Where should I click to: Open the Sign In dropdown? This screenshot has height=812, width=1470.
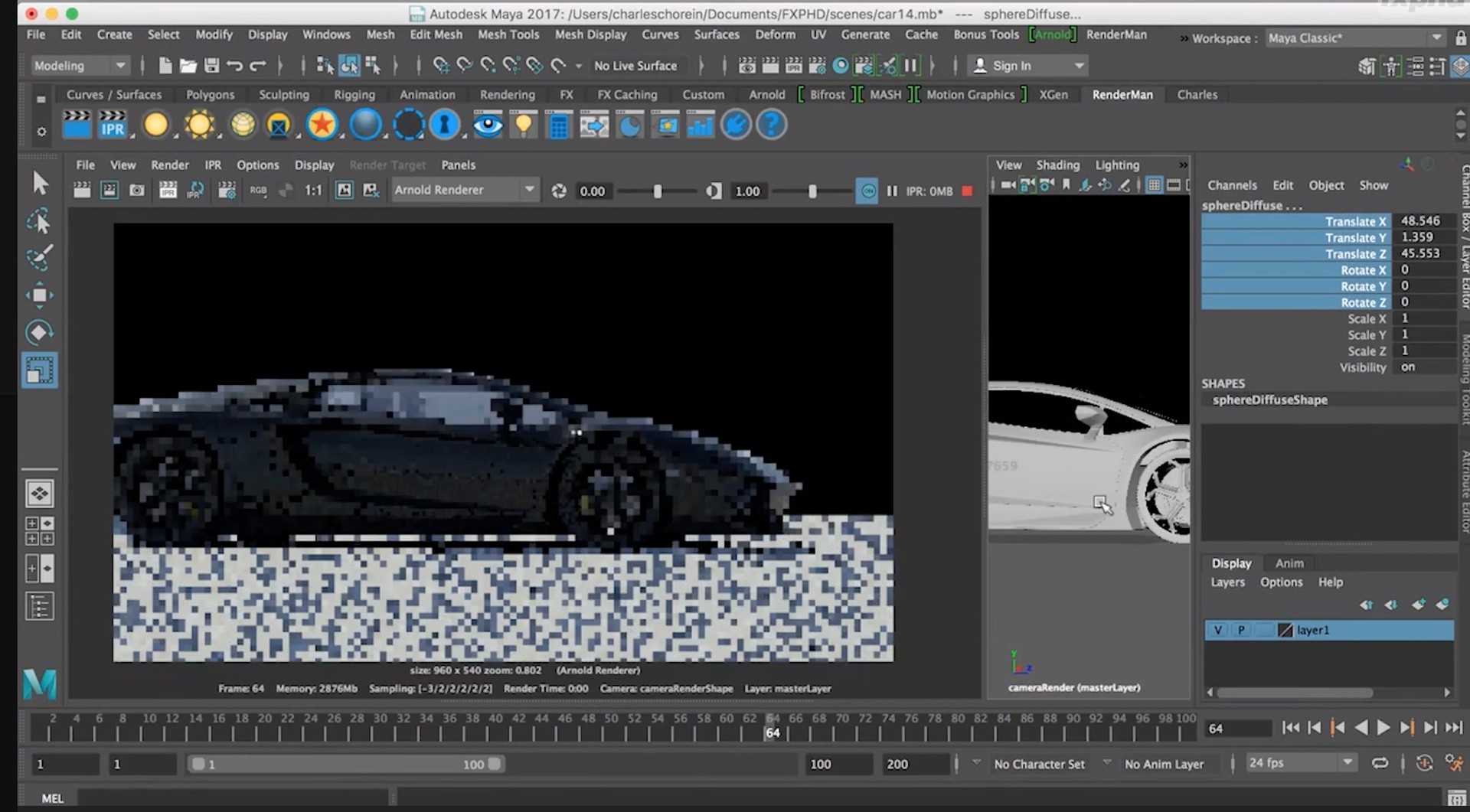point(1028,66)
